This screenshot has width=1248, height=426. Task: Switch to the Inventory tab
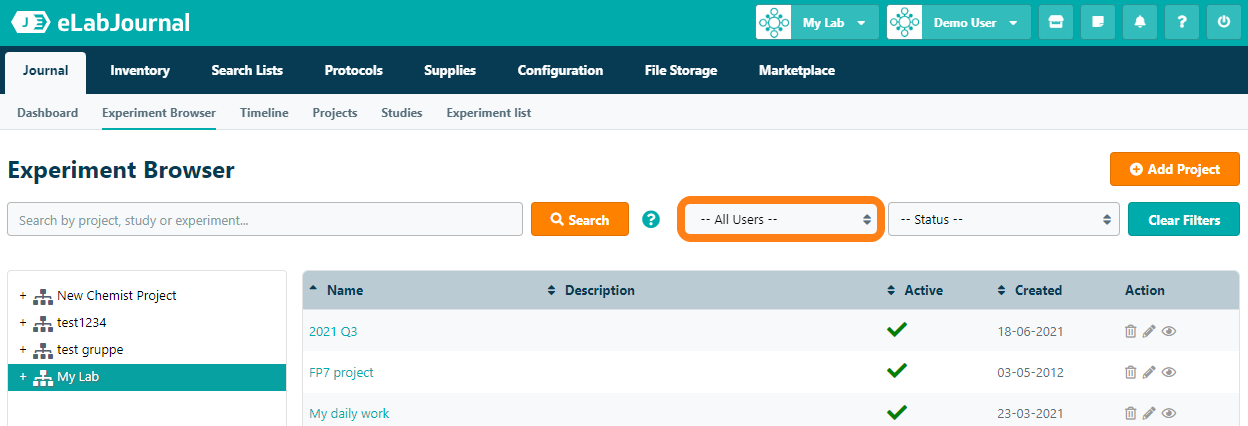click(140, 70)
